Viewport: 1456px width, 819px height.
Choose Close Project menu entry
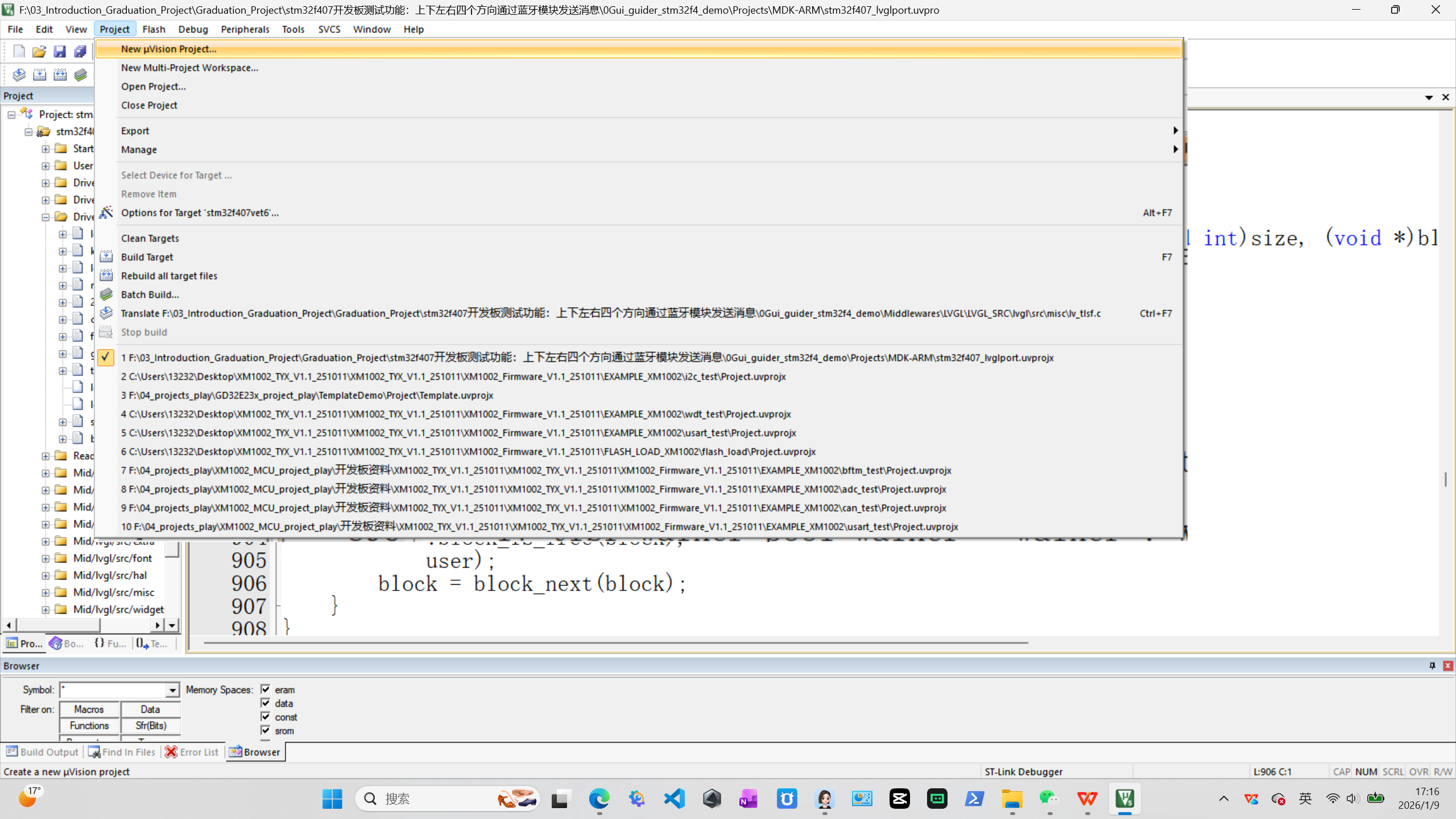coord(639,105)
